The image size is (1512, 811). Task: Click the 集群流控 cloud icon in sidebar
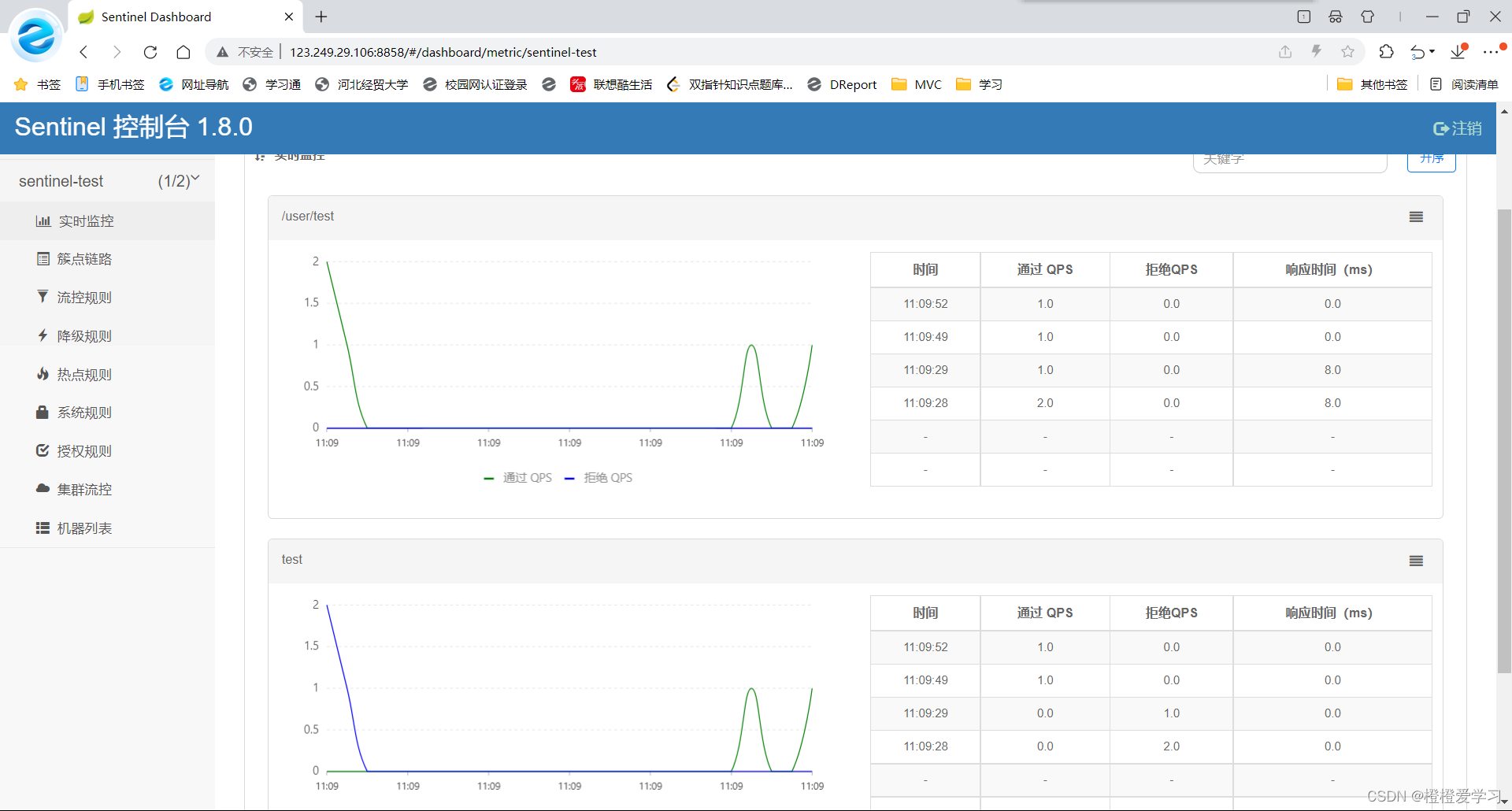[x=43, y=489]
